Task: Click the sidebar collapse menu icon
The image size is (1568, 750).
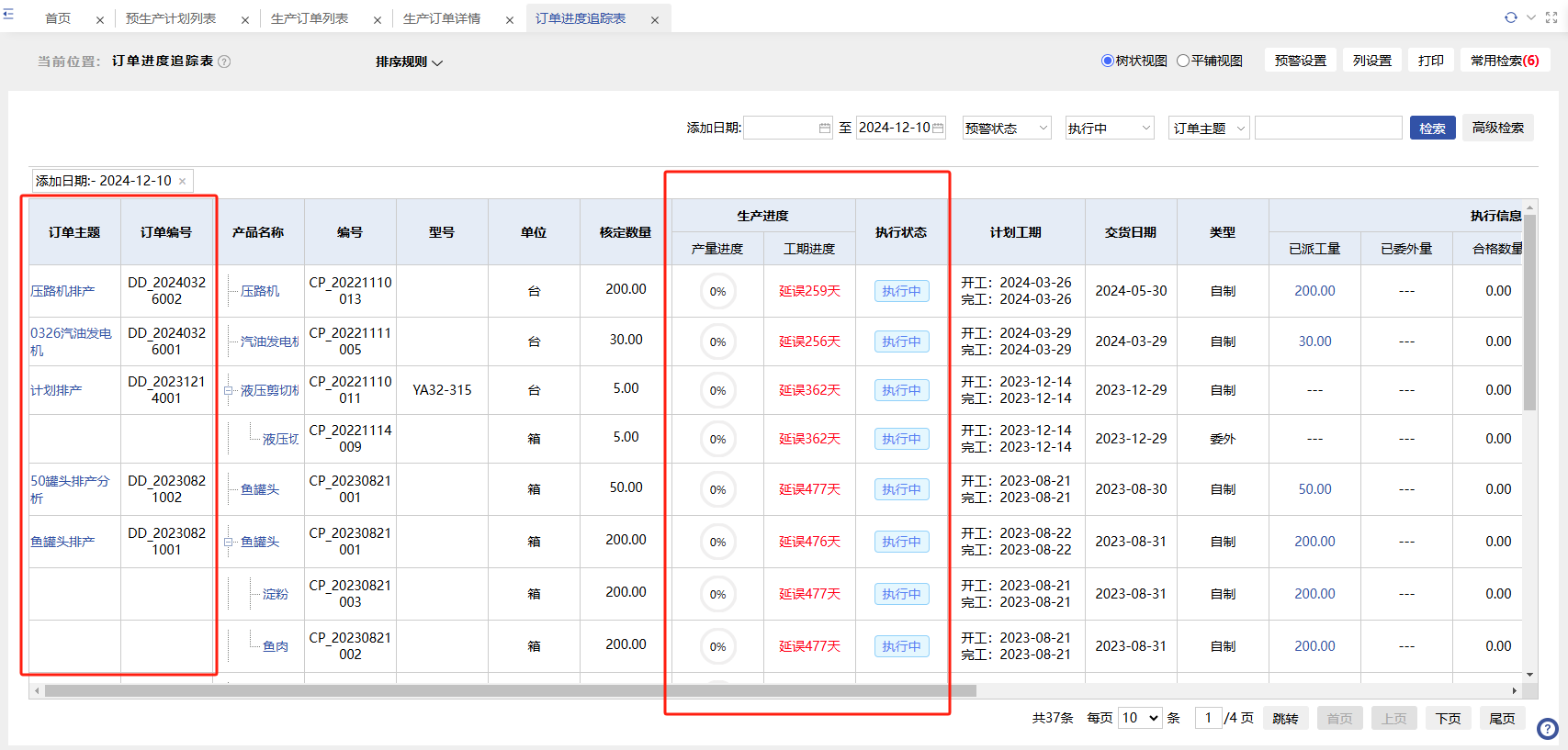Action: coord(8,14)
